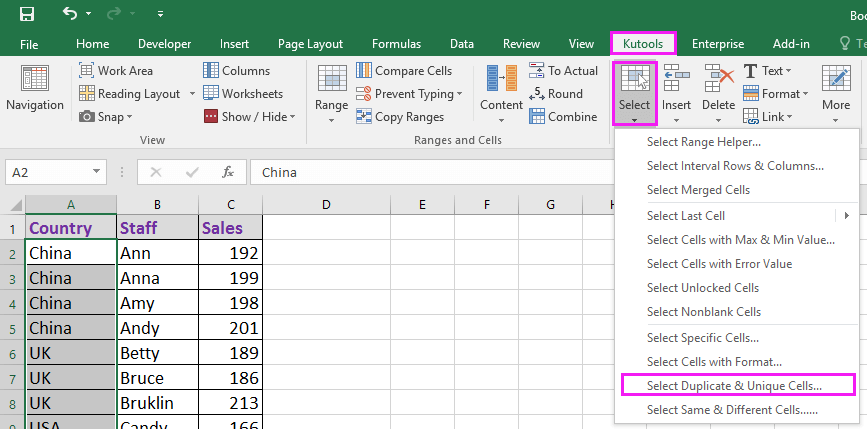Choose Select Nonblank Cells
The width and height of the screenshot is (867, 429).
coord(737,311)
